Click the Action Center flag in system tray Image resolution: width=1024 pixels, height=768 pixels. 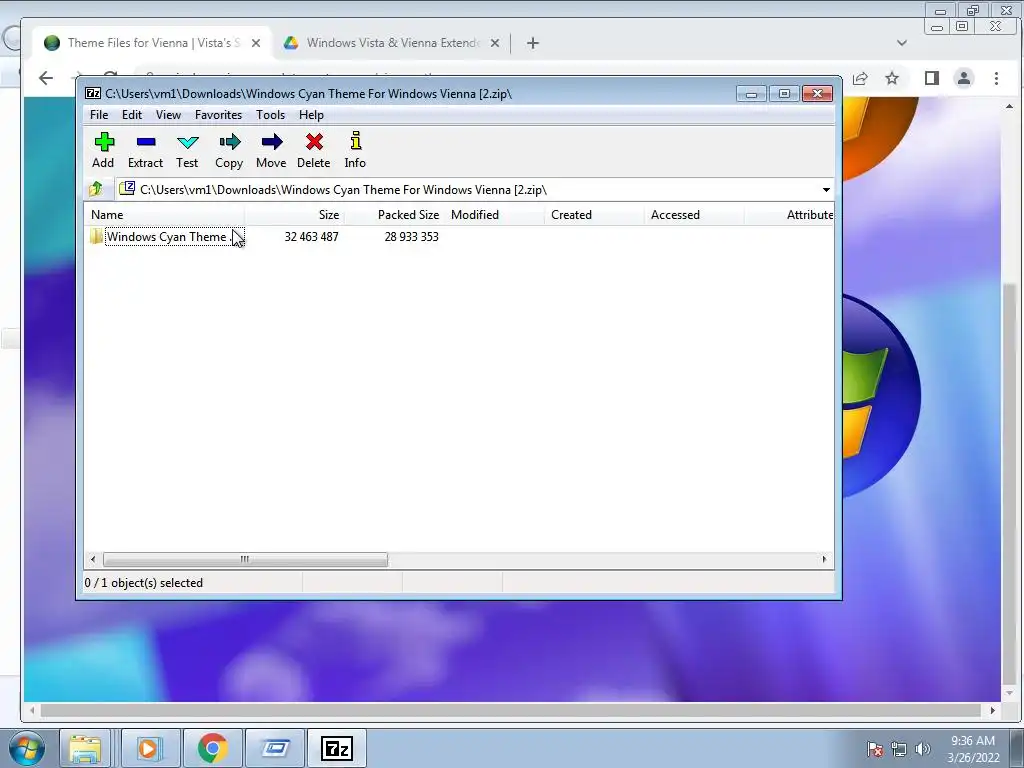pyautogui.click(x=875, y=748)
